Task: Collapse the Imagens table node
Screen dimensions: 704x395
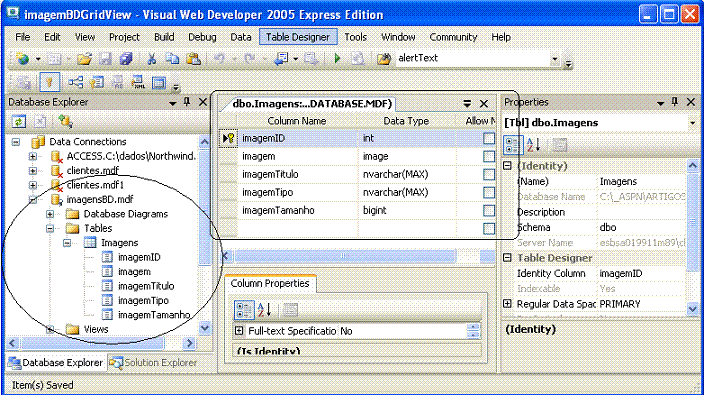Action: pyautogui.click(x=67, y=243)
